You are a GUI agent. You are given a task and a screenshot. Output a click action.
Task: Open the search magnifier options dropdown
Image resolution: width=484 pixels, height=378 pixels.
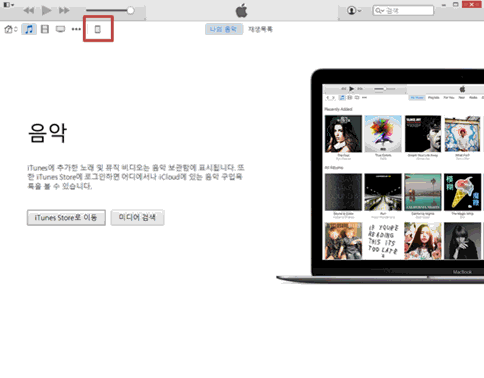click(x=380, y=11)
